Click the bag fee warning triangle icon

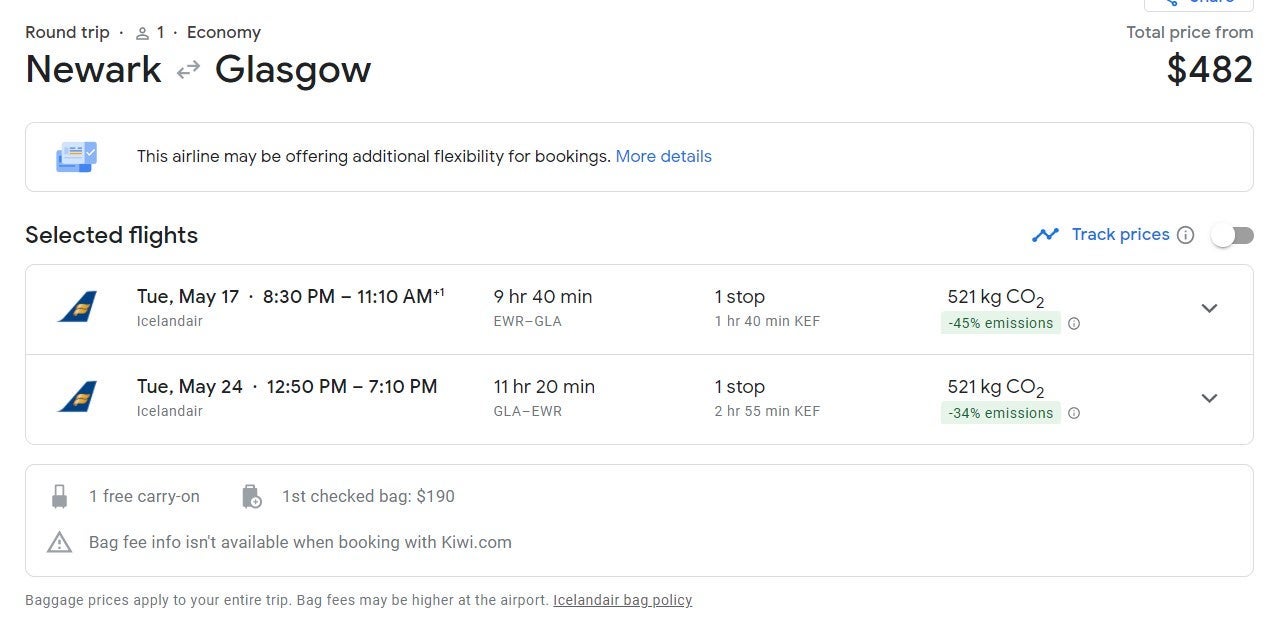pyautogui.click(x=60, y=542)
